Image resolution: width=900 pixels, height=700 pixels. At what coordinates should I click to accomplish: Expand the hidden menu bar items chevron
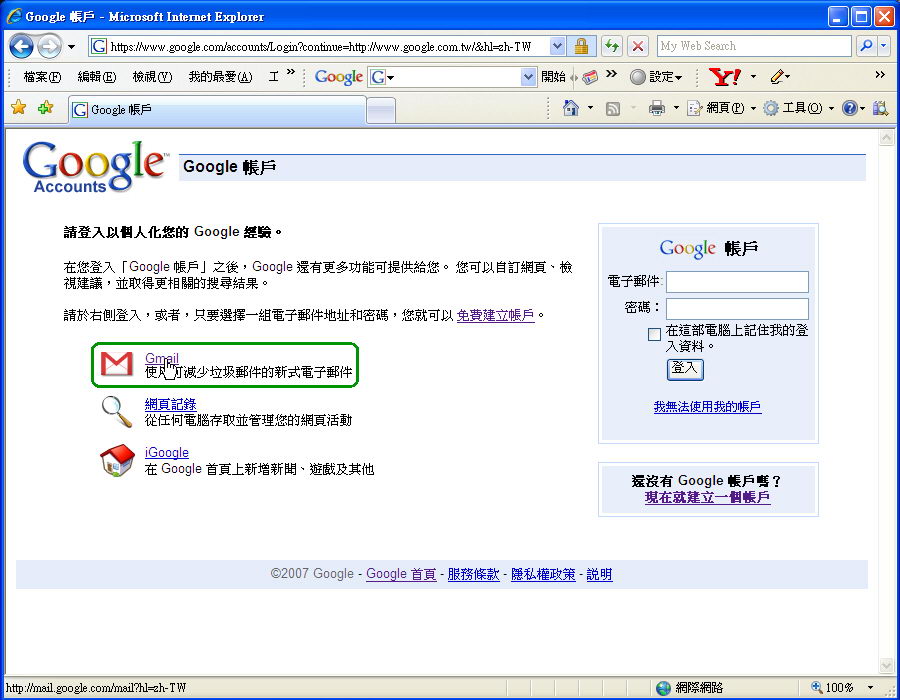click(290, 72)
